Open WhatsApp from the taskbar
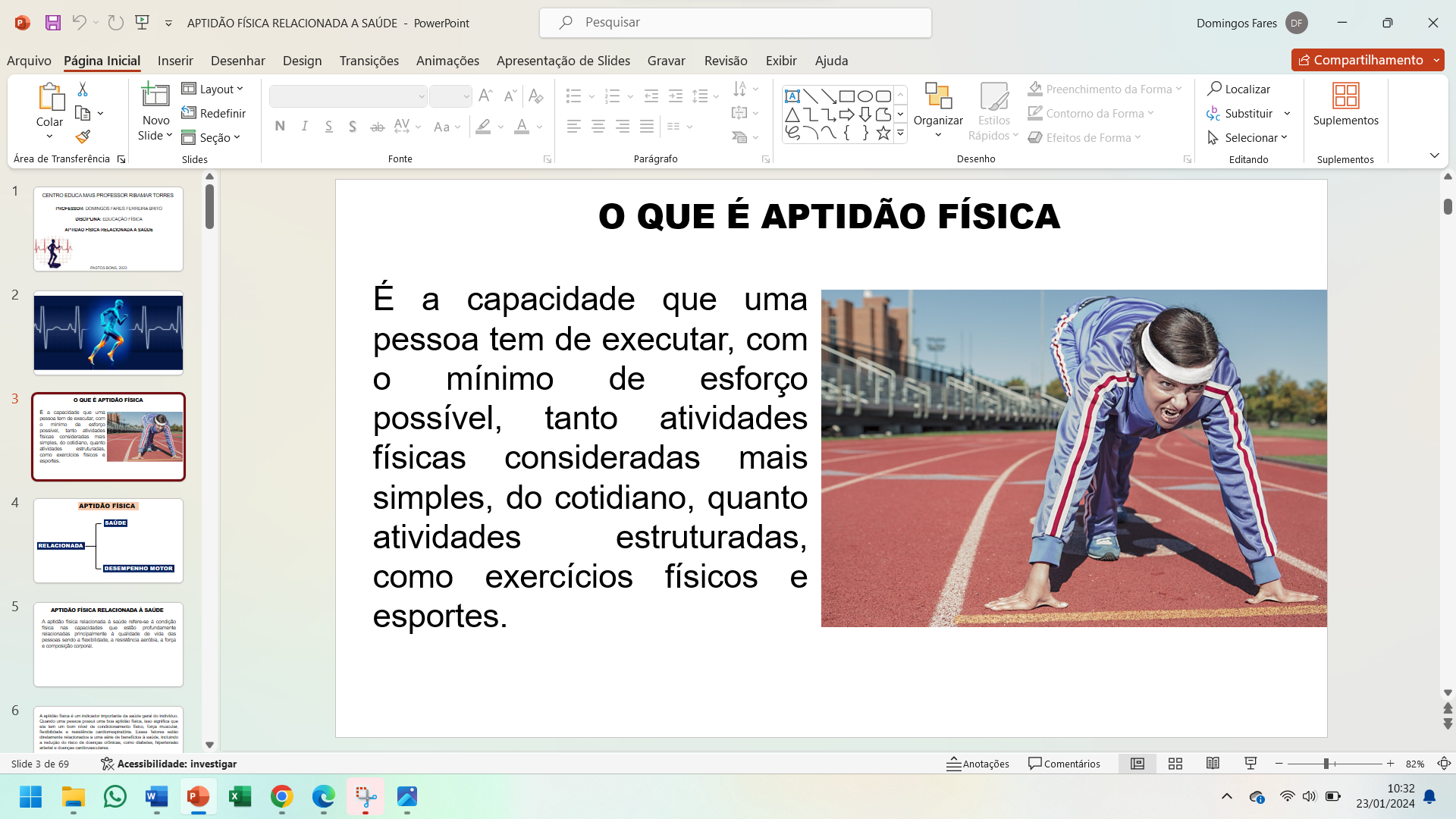Viewport: 1456px width, 819px height. click(x=115, y=797)
